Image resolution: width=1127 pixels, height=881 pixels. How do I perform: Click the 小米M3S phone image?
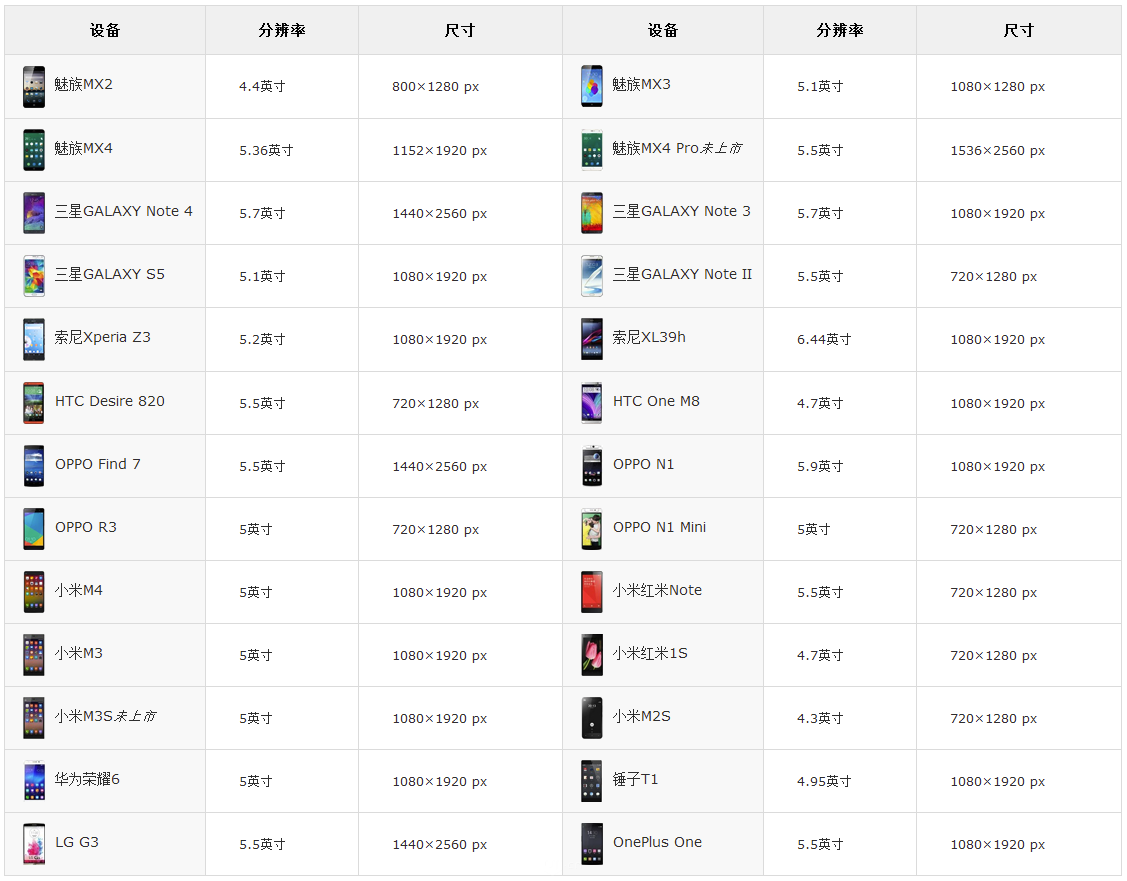point(34,719)
